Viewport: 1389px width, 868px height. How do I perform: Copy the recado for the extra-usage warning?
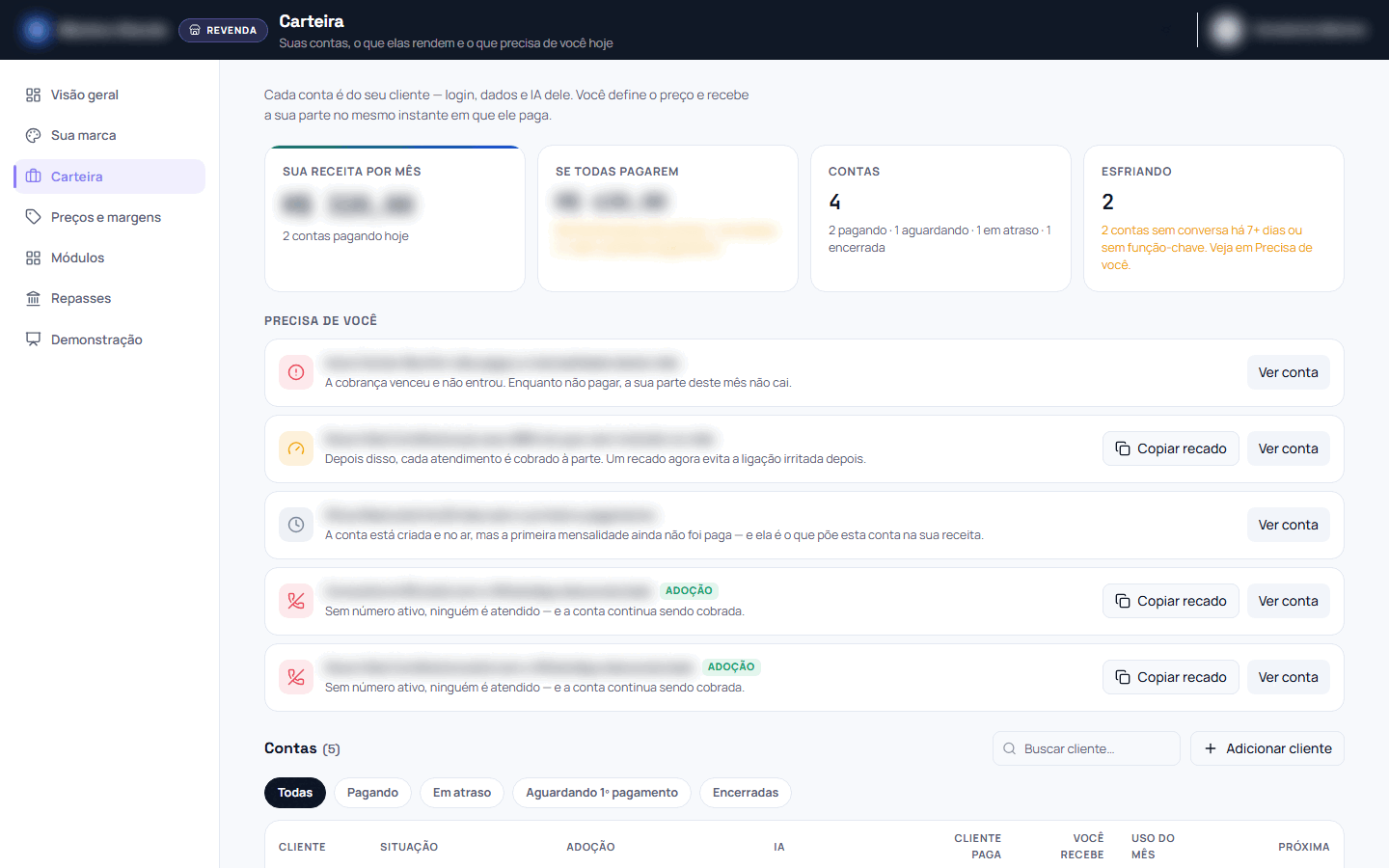click(x=1171, y=448)
